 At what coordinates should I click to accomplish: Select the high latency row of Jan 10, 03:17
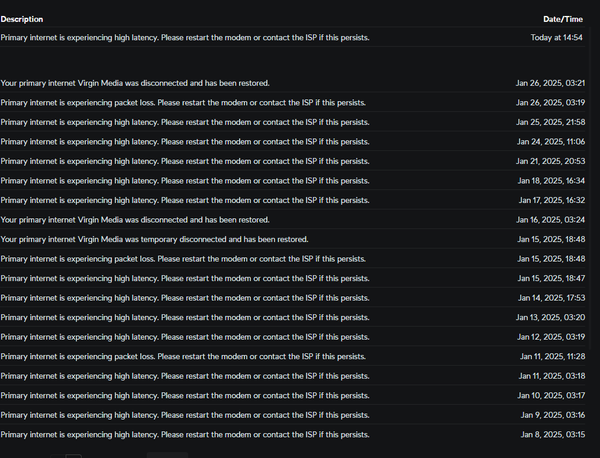[x=292, y=395]
